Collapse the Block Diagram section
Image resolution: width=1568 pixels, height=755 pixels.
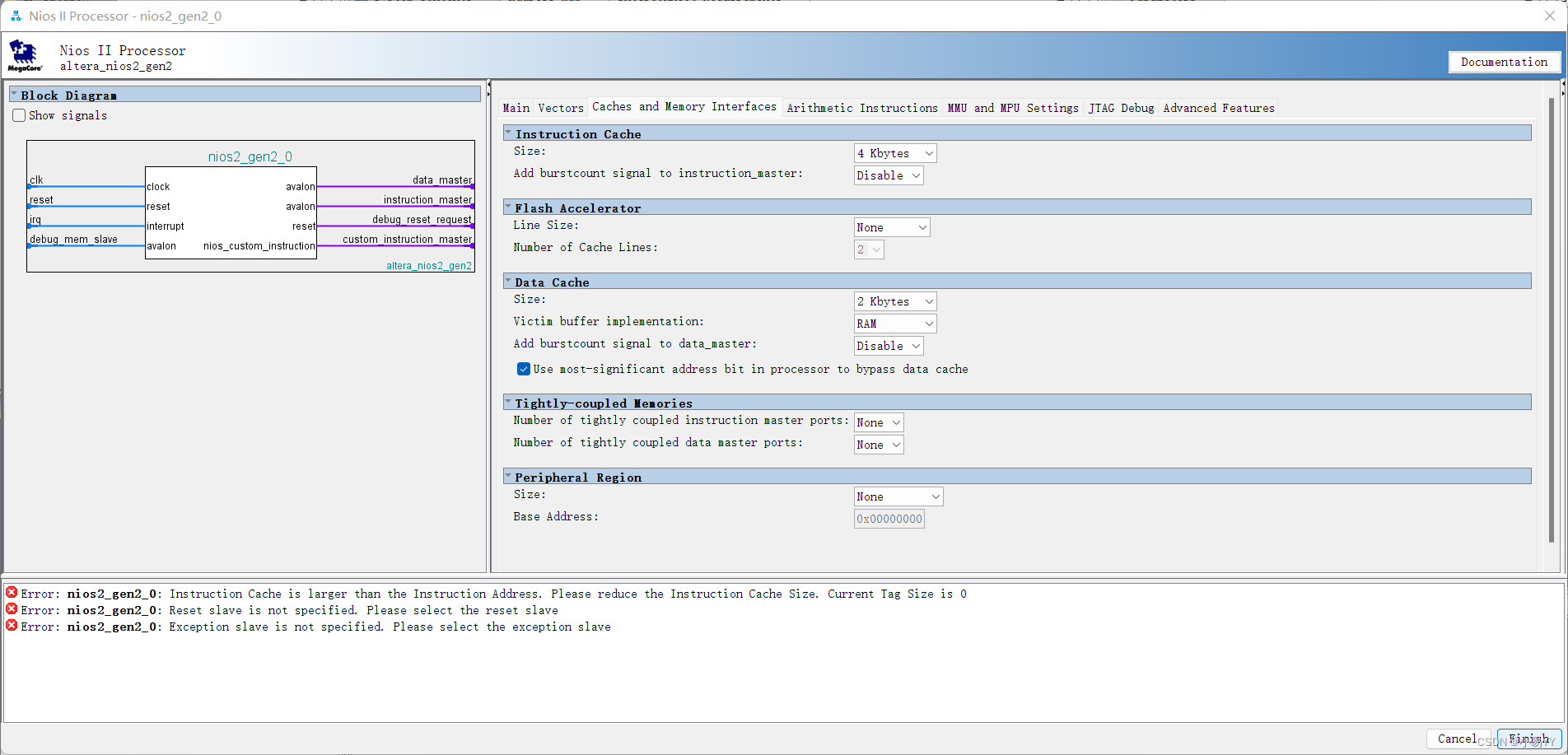pyautogui.click(x=14, y=95)
